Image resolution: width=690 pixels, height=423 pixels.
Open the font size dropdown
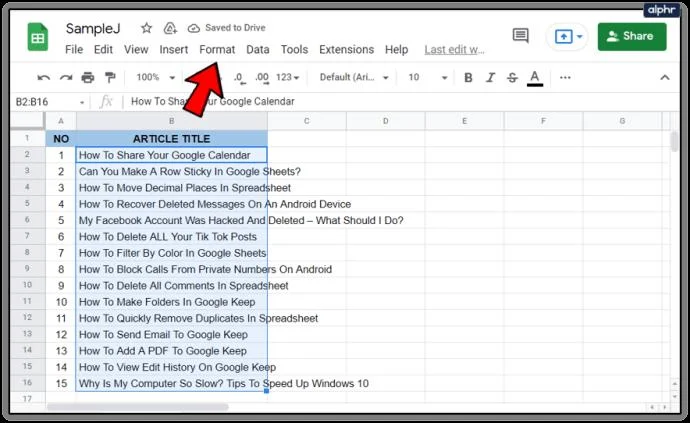[425, 77]
